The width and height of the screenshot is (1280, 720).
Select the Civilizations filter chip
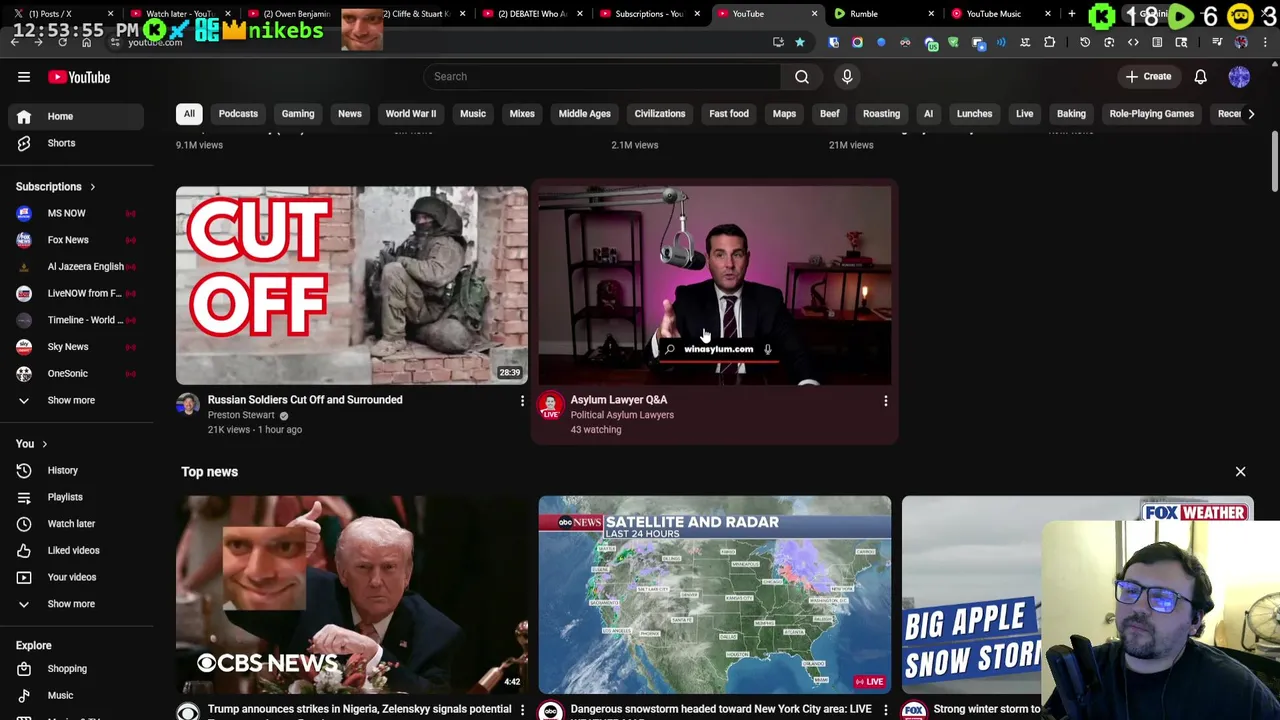tap(660, 114)
